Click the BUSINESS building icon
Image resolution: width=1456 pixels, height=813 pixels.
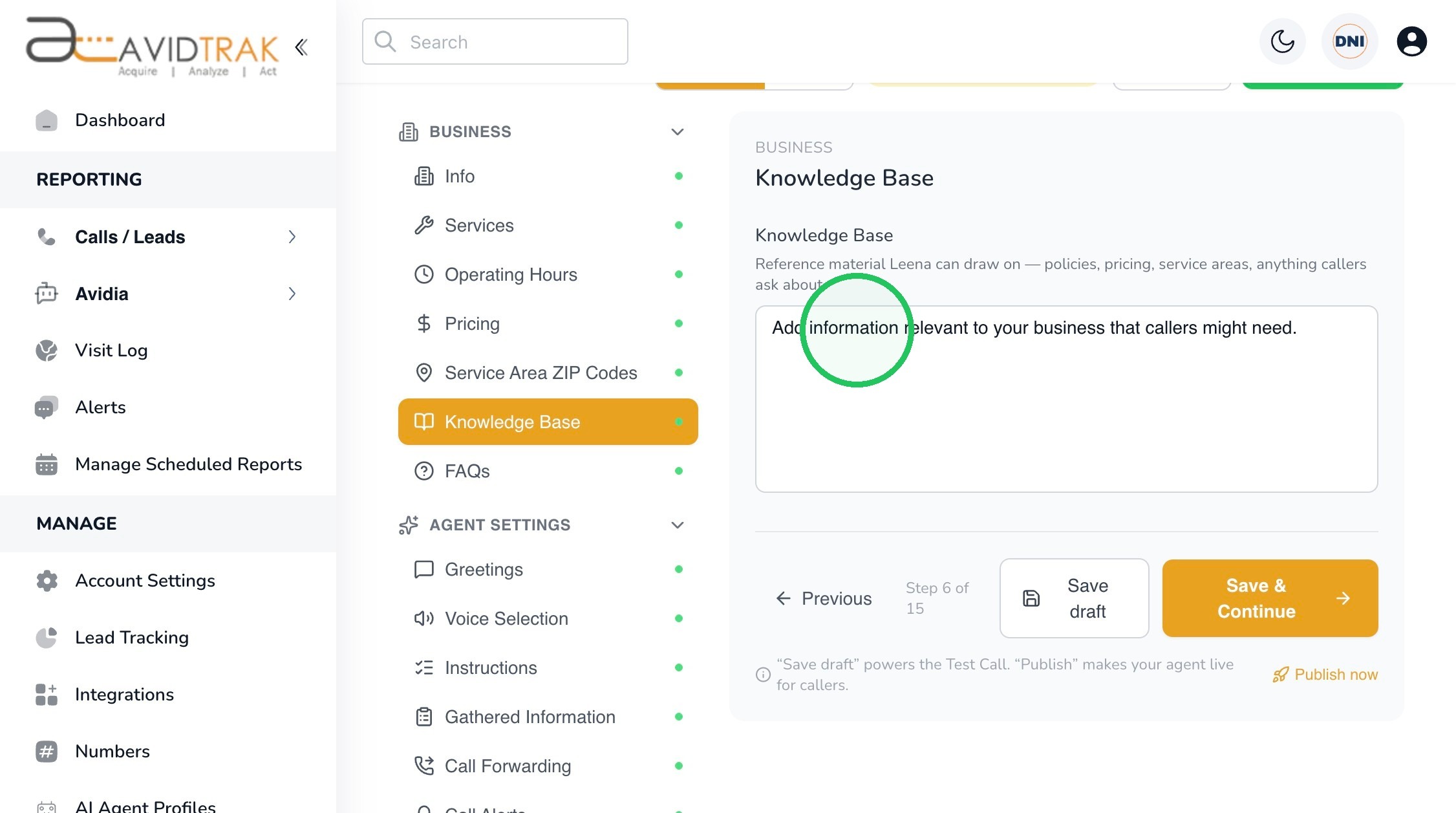point(409,132)
